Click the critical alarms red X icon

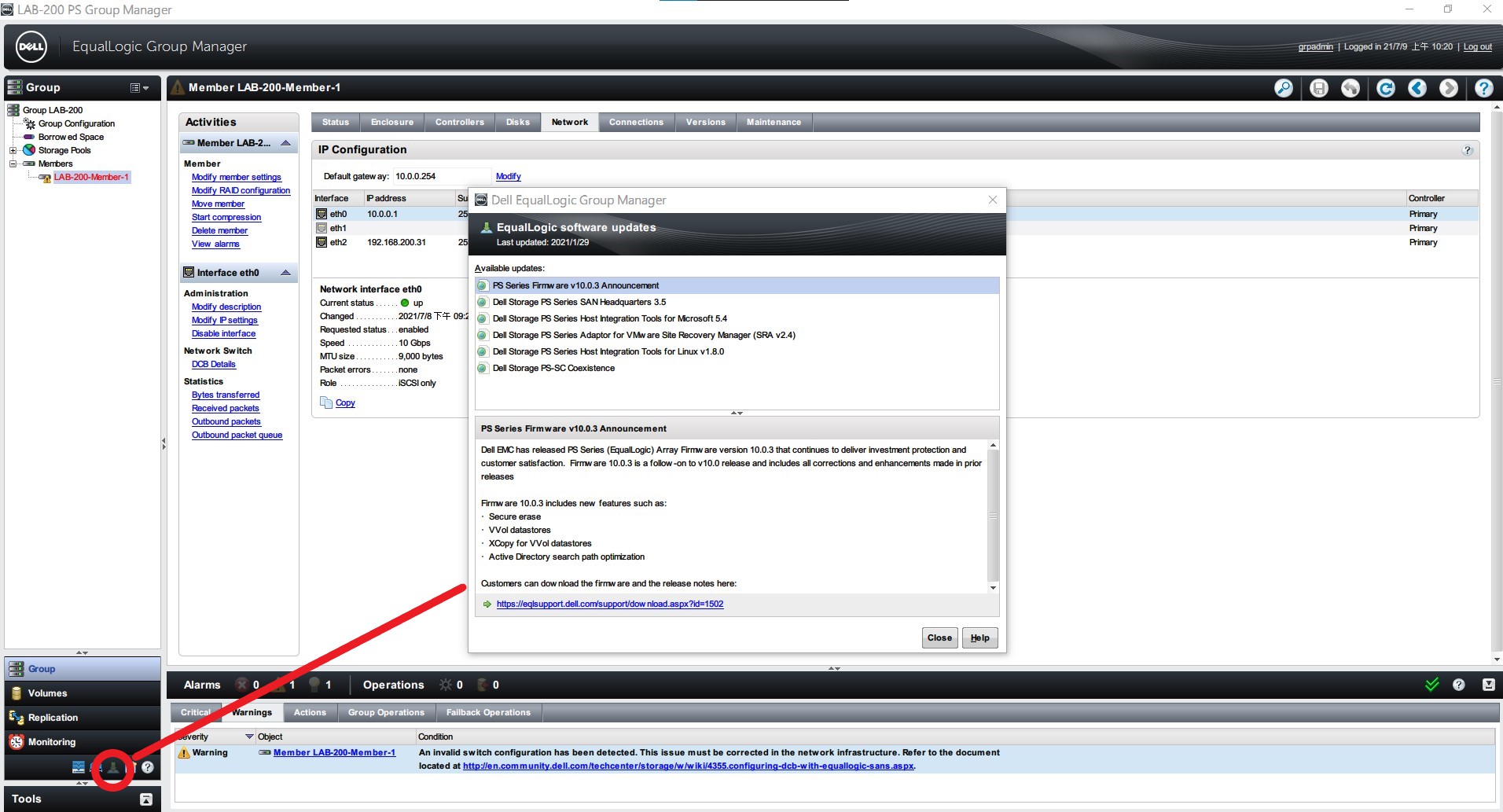click(x=242, y=685)
